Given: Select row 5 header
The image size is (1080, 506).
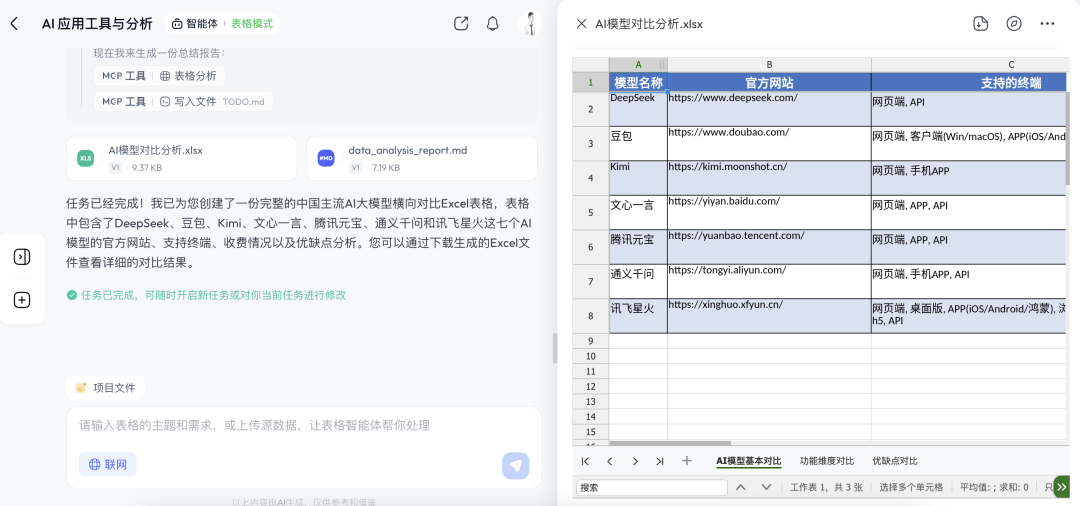Looking at the screenshot, I should click(590, 213).
